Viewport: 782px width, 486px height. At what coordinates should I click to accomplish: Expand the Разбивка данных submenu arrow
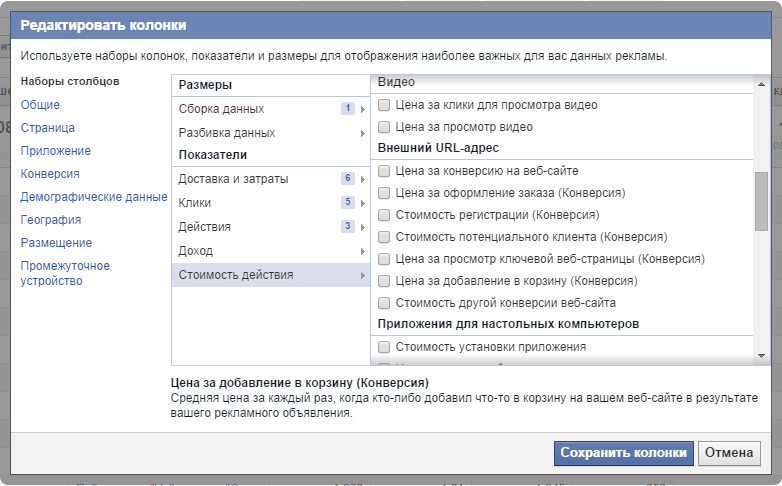coord(362,133)
